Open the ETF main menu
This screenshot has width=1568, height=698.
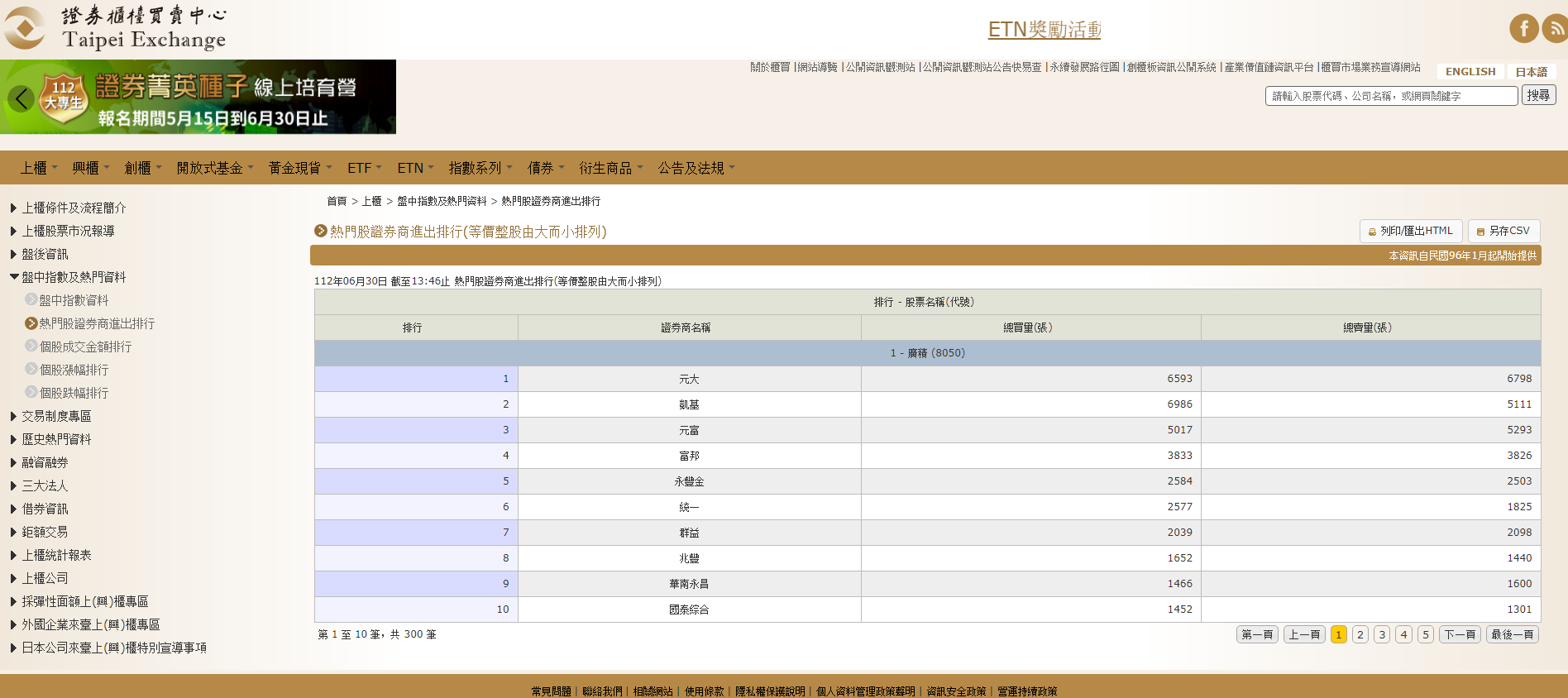(365, 168)
